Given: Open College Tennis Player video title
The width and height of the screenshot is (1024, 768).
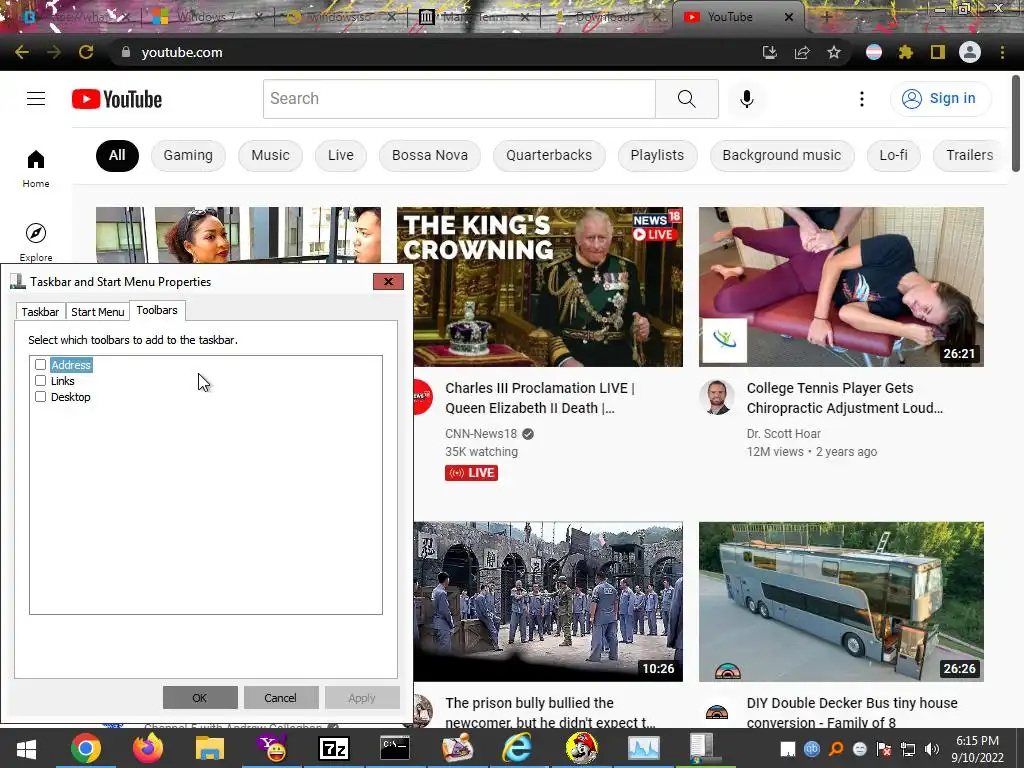Looking at the screenshot, I should click(844, 398).
